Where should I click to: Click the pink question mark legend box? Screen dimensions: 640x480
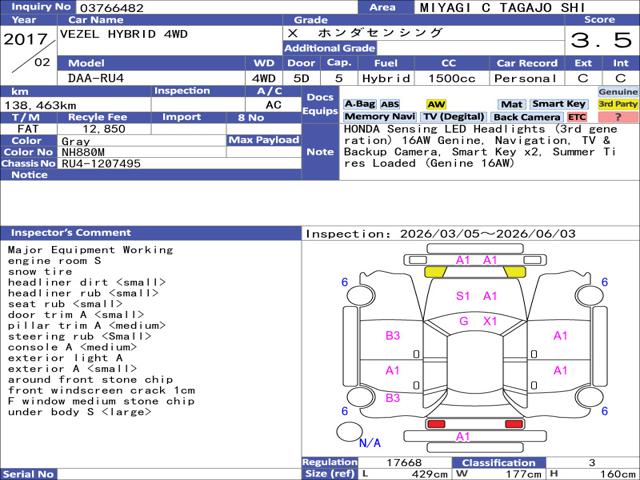point(618,117)
